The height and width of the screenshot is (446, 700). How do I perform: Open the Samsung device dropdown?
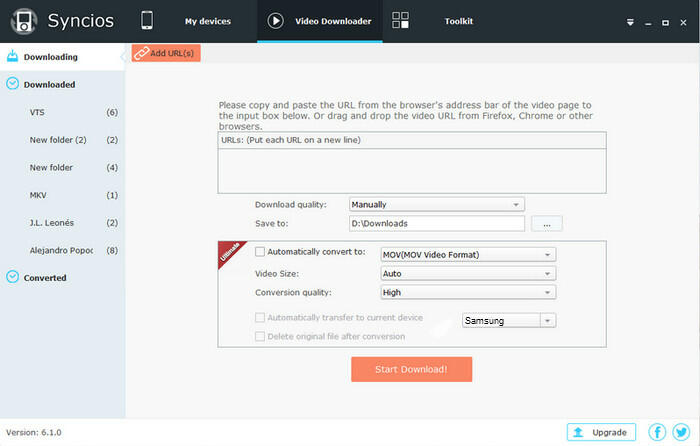509,320
